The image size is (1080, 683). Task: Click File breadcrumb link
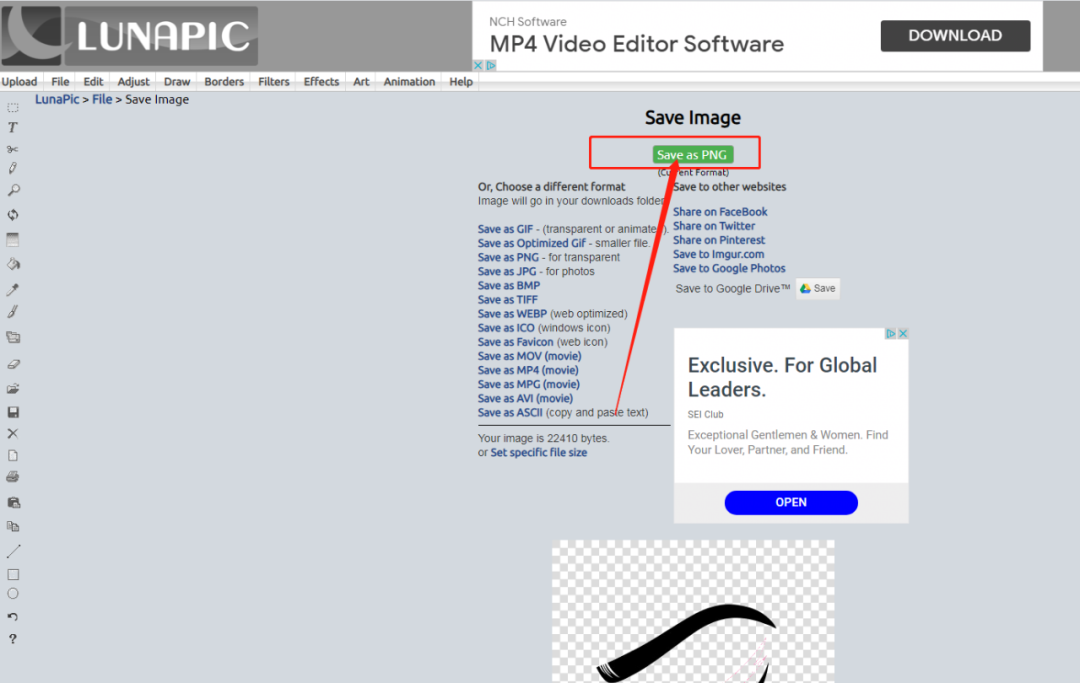tap(102, 99)
